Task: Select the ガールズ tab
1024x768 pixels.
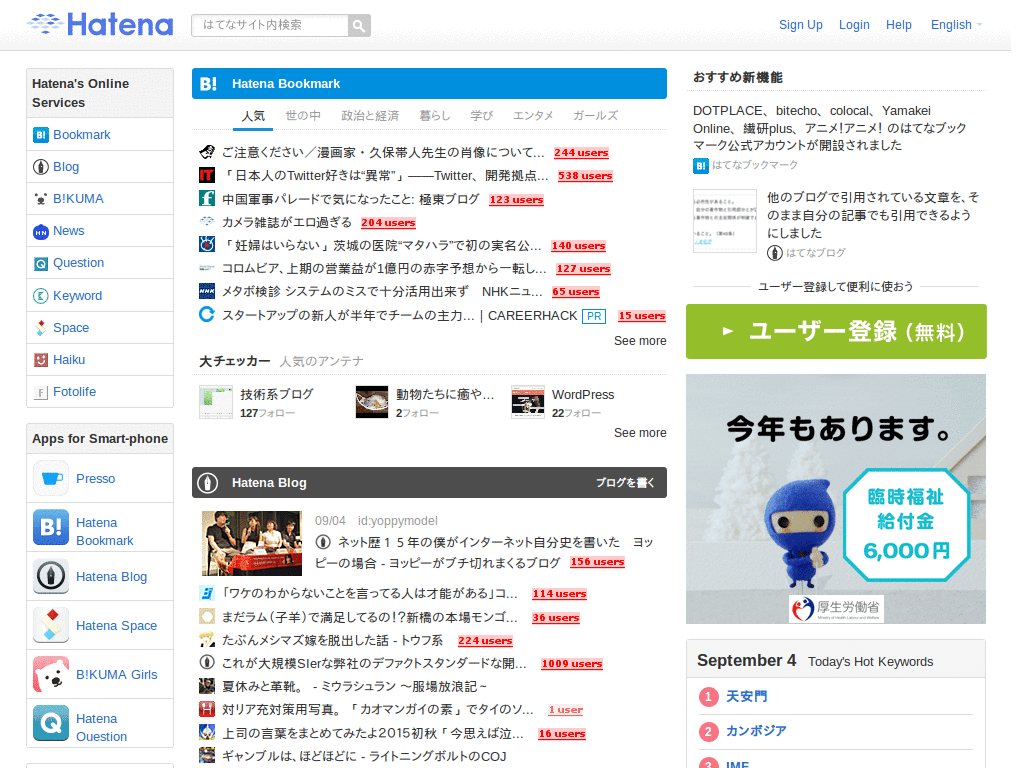Action: (x=596, y=116)
